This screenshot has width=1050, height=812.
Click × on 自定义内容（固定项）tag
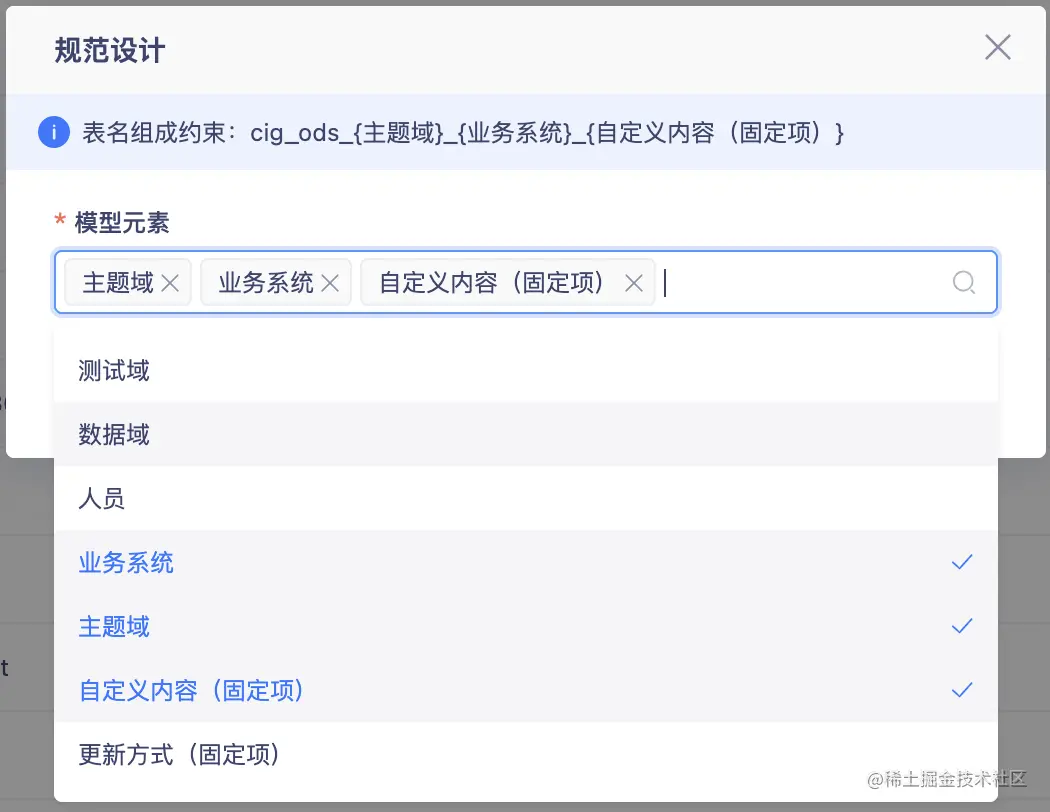634,283
